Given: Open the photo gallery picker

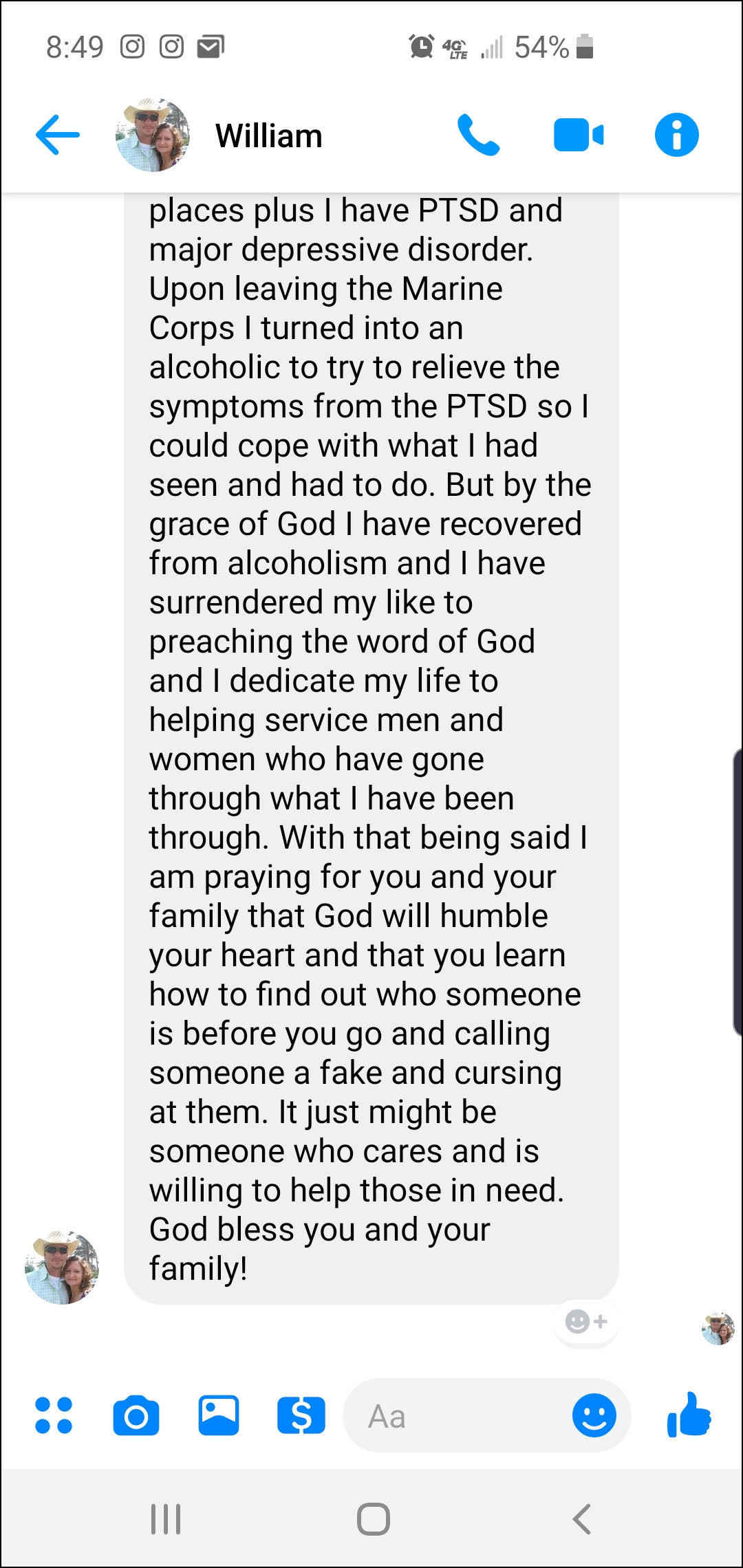Looking at the screenshot, I should pyautogui.click(x=219, y=1415).
